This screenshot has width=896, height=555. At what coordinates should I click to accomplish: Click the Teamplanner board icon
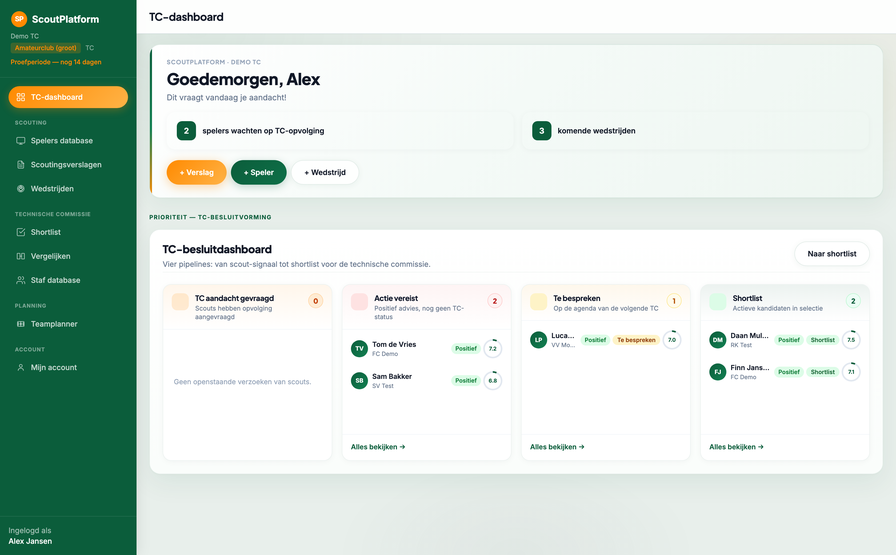coord(21,324)
